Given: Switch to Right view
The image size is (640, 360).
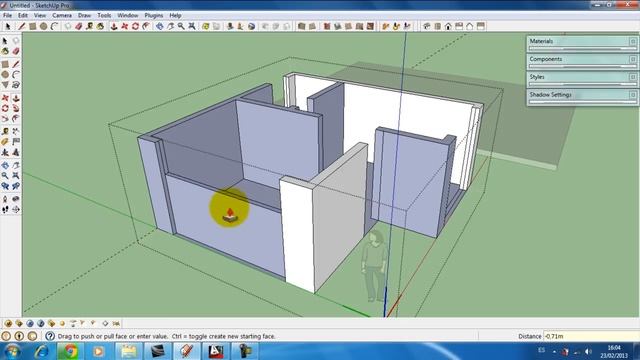Looking at the screenshot, I should click(459, 26).
